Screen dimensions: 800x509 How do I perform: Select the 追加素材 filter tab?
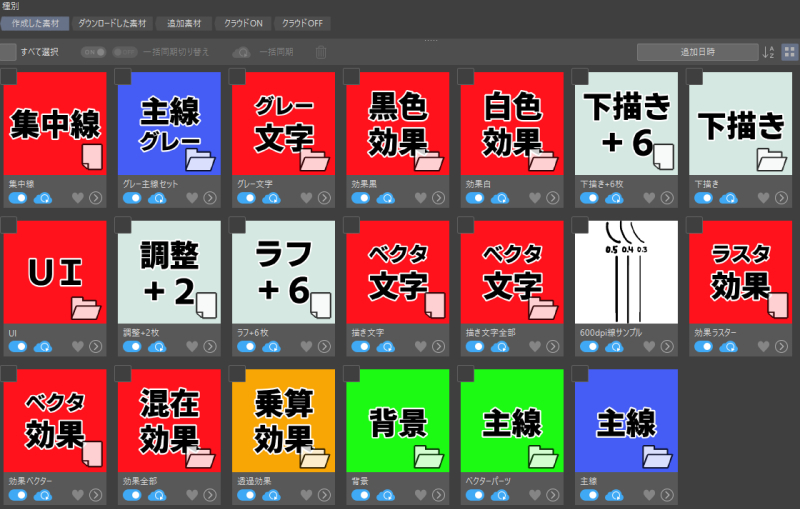click(x=183, y=23)
